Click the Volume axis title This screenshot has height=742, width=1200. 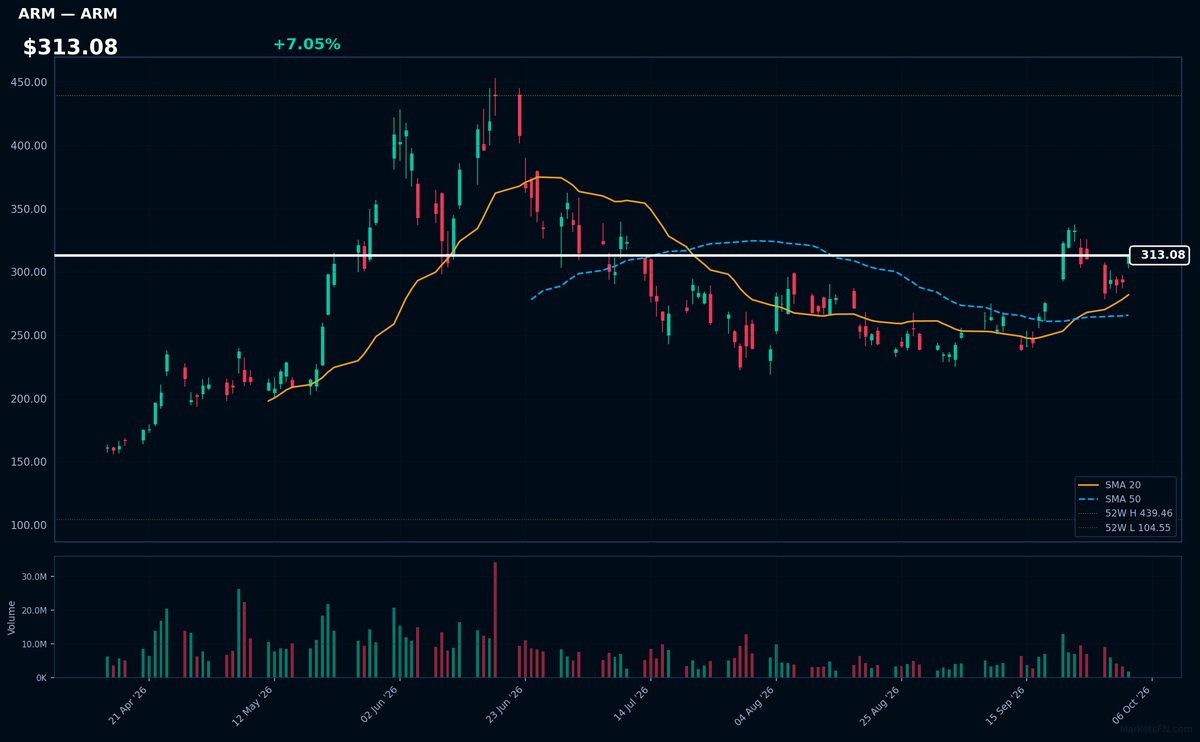point(11,617)
